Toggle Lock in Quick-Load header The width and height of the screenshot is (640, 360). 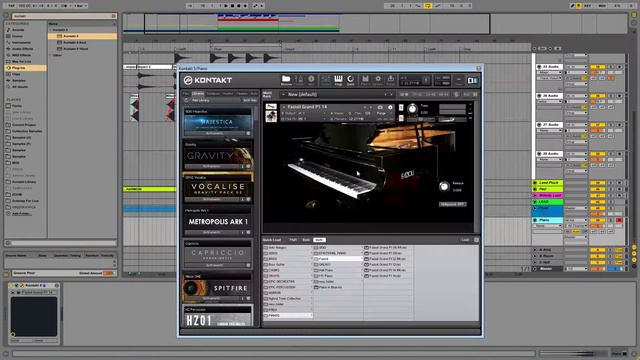tap(465, 240)
